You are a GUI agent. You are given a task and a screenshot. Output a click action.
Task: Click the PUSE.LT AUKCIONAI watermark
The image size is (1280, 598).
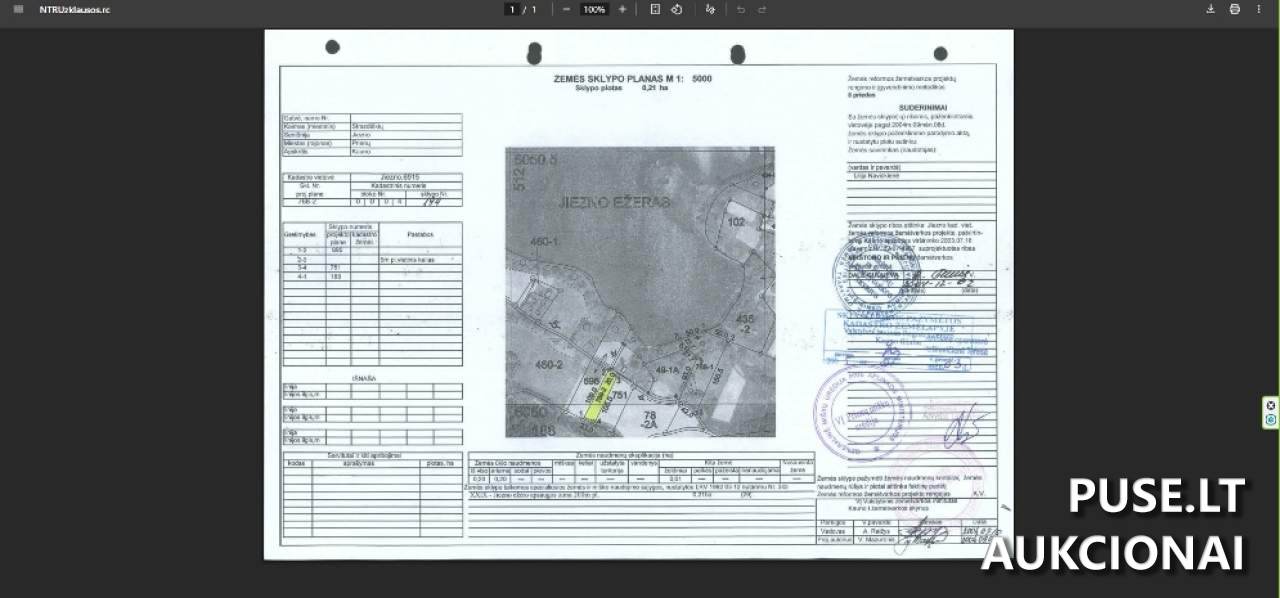1112,525
